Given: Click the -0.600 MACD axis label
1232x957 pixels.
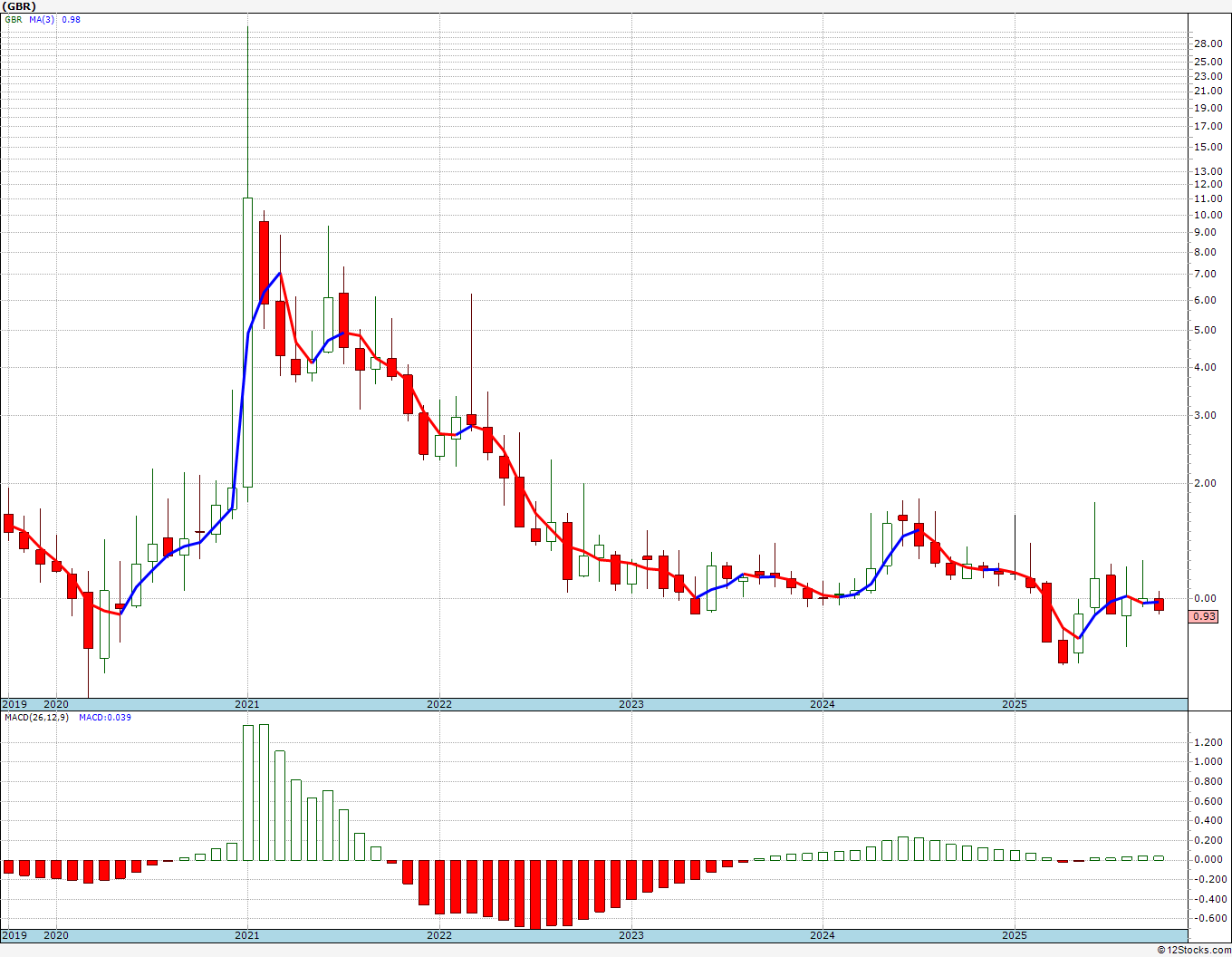Looking at the screenshot, I should point(1208,918).
